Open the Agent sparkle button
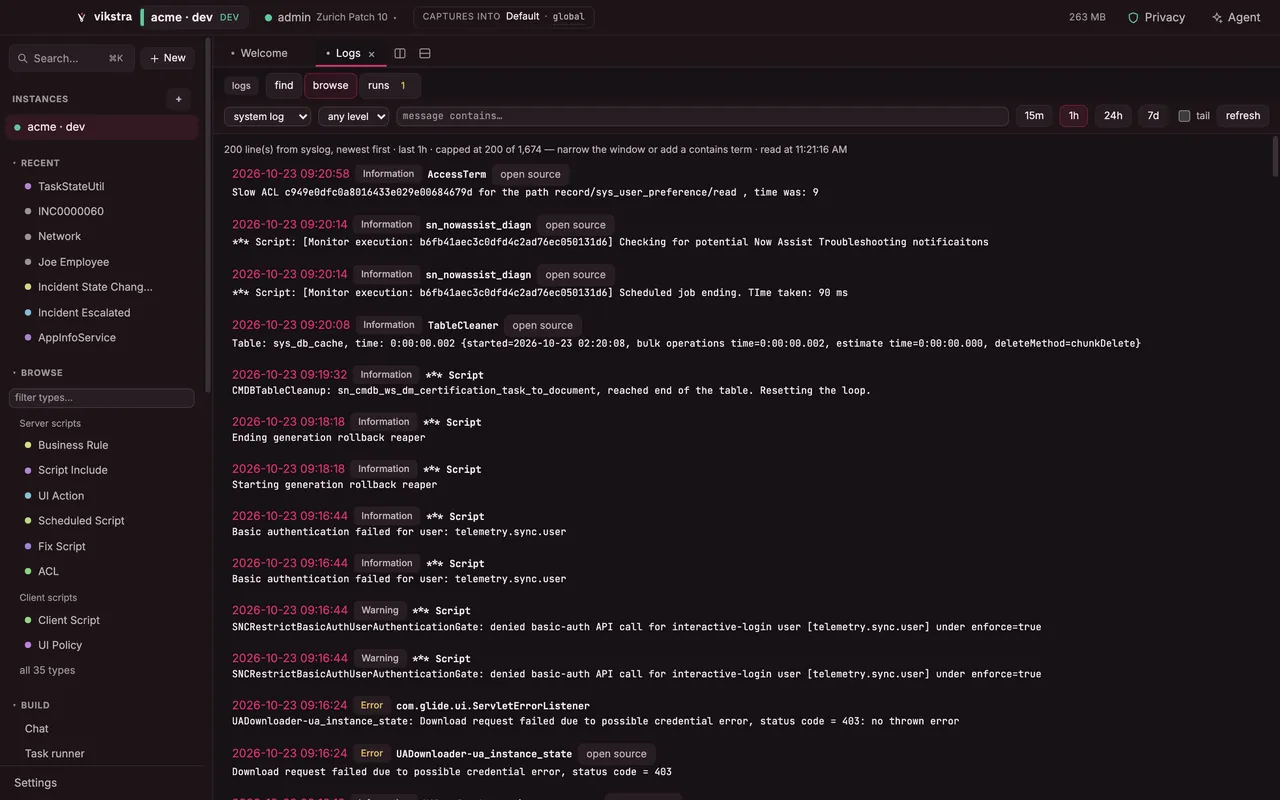The image size is (1280, 800). click(x=1236, y=17)
